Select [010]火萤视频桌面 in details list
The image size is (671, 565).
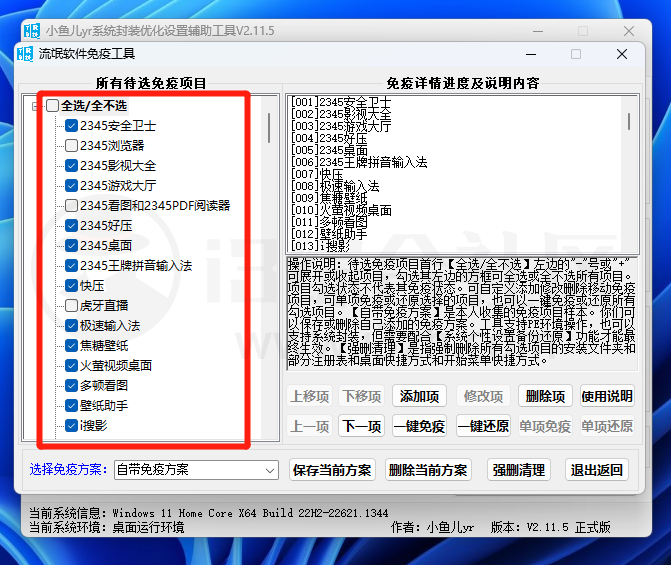click(x=341, y=210)
